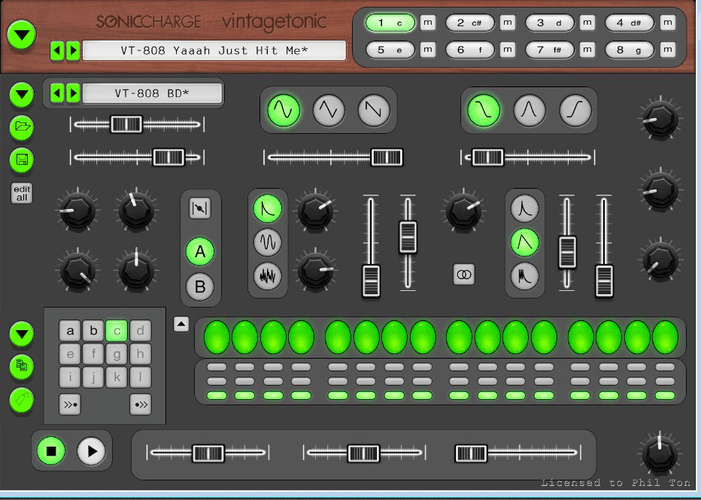Select the sawtooth oscillator waveform
Viewport: 701px width, 500px height.
pos(374,110)
